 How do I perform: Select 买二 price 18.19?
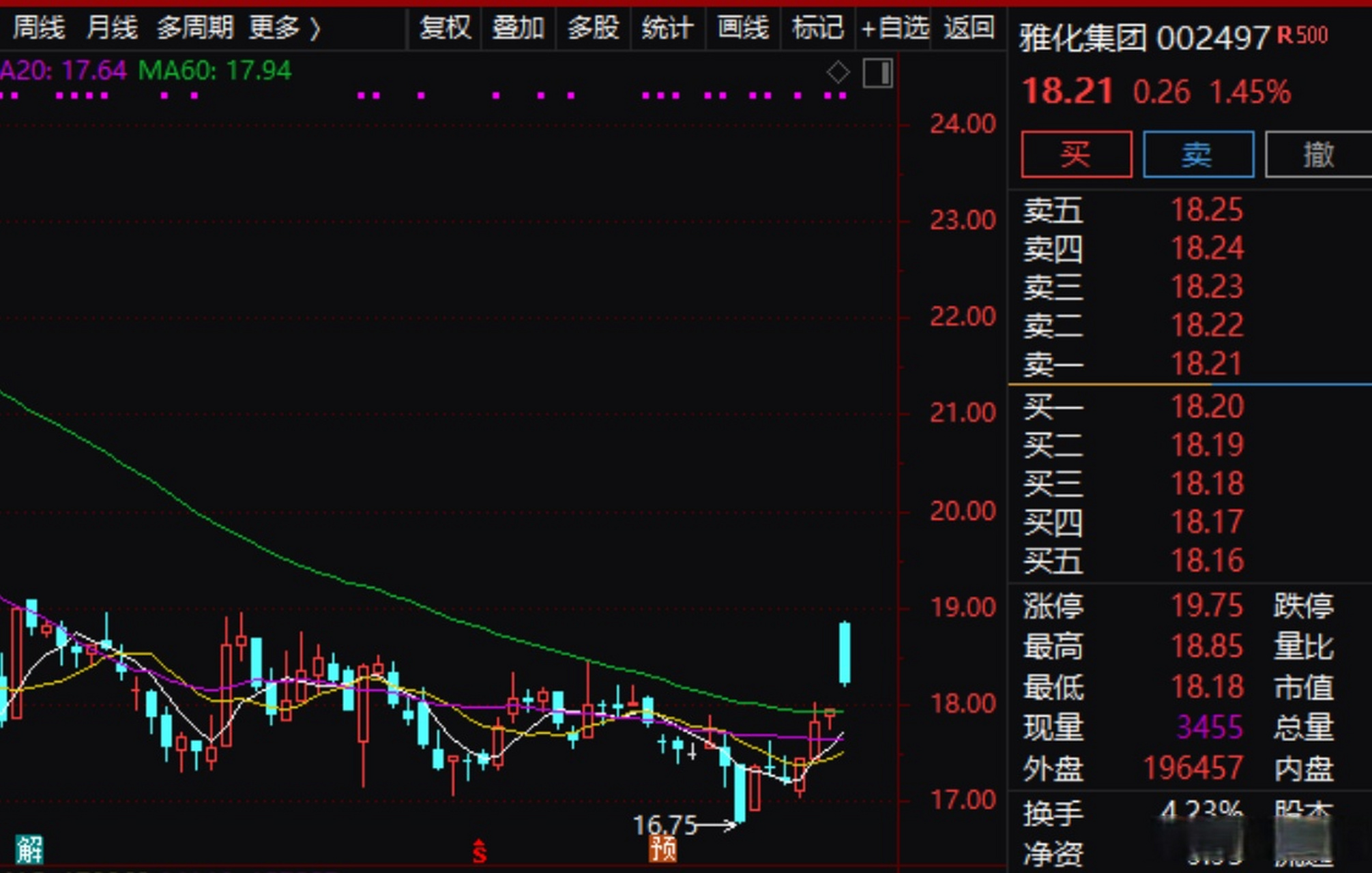point(1207,445)
